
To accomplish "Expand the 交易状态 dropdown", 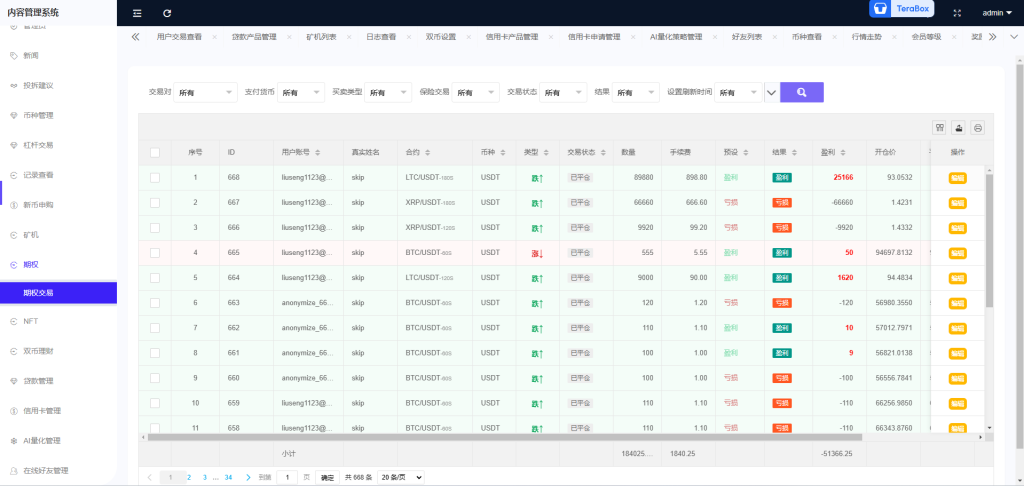I will coord(563,92).
